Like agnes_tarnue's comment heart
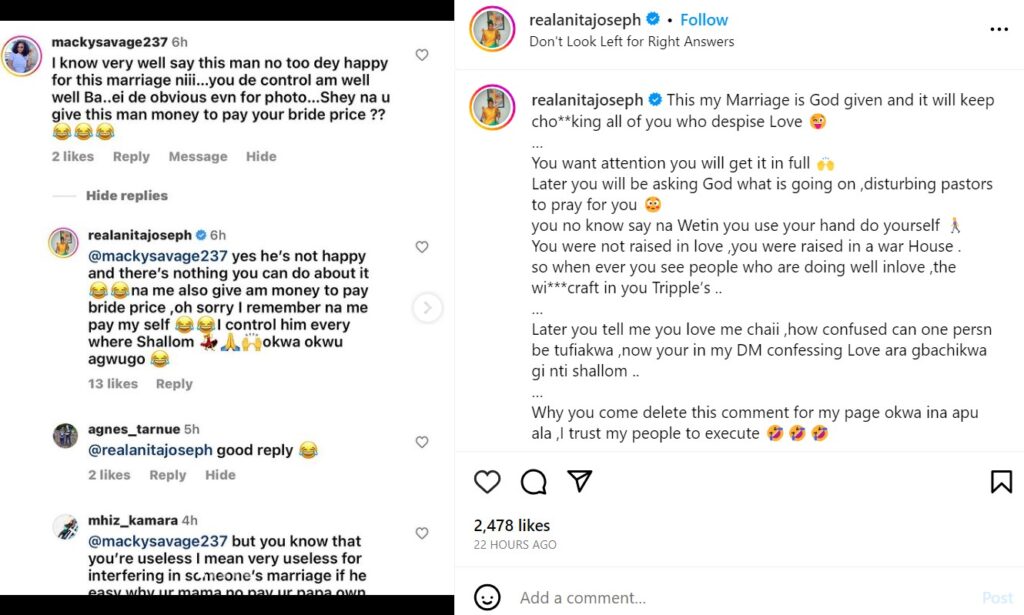 click(422, 442)
